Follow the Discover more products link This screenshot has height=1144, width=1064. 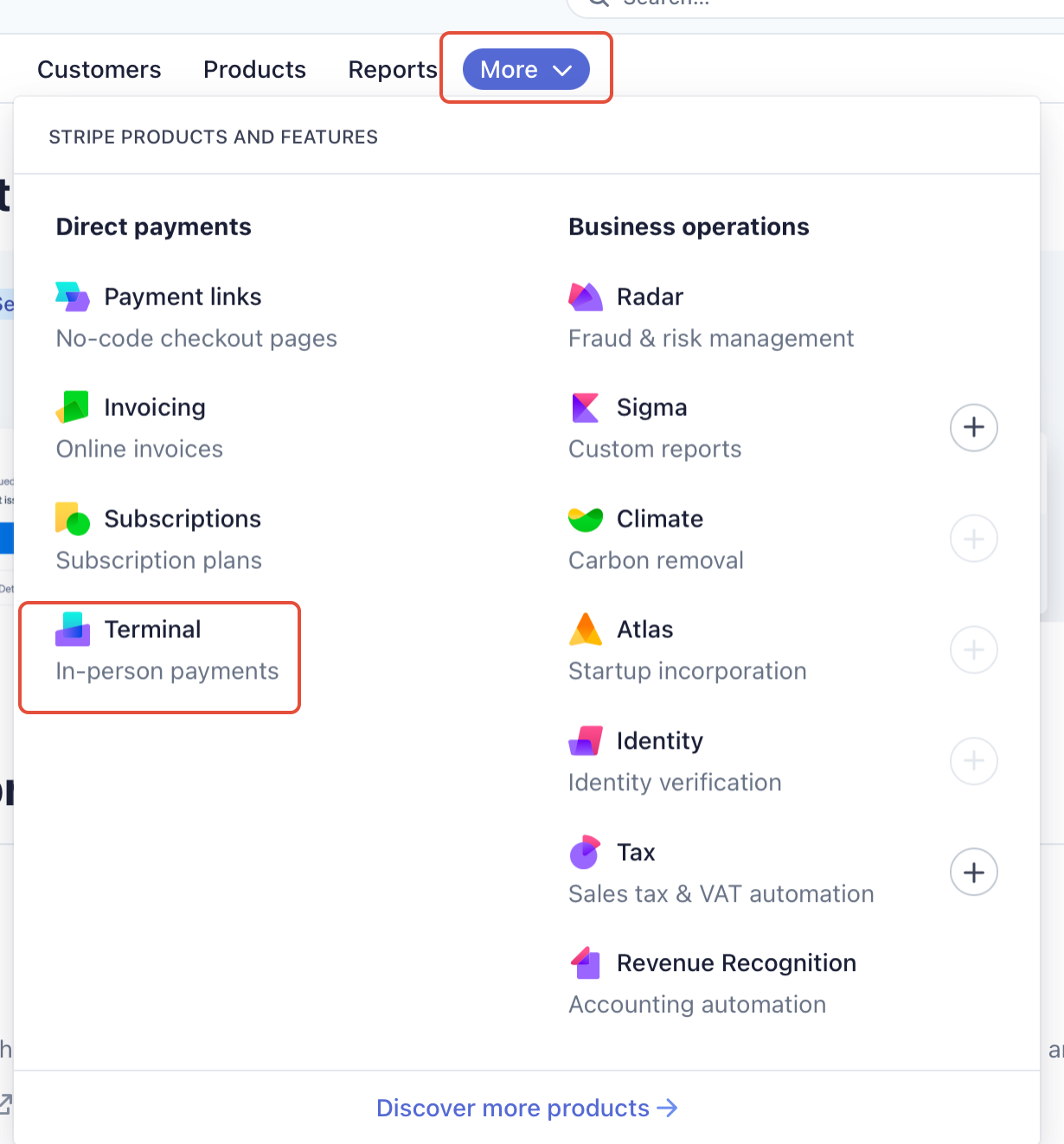coord(527,1108)
